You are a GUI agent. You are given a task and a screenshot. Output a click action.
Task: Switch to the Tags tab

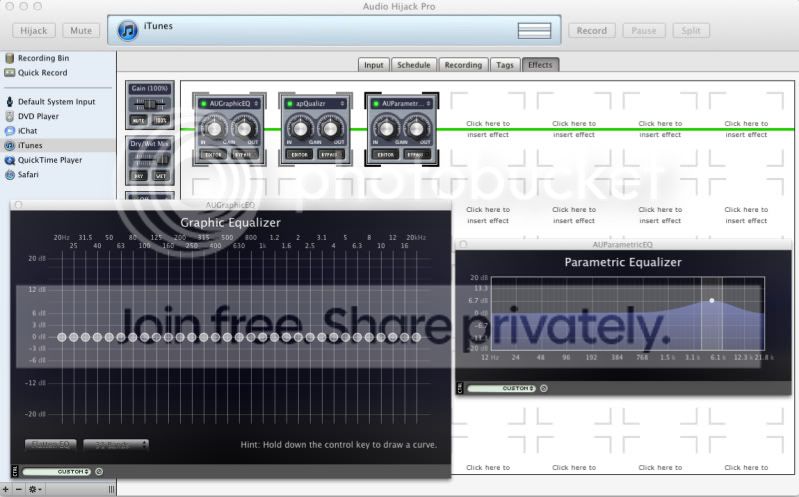(505, 65)
